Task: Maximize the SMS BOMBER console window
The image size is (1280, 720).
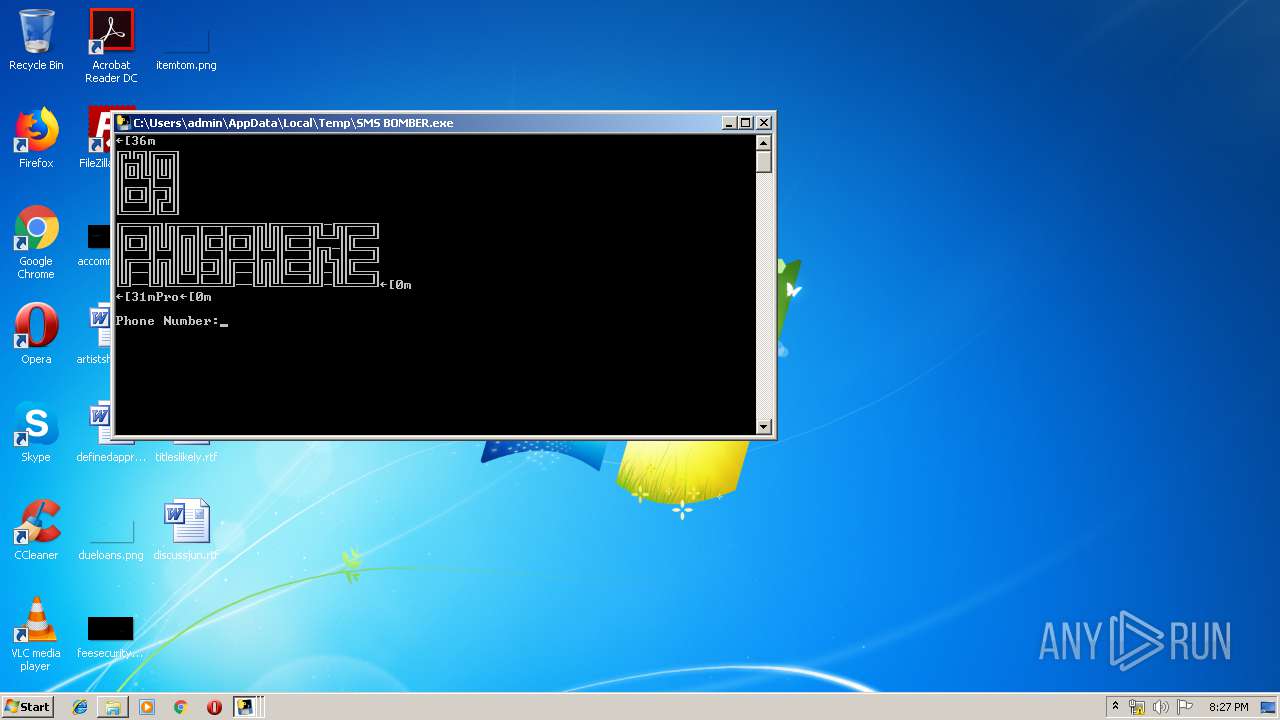Action: coord(746,123)
